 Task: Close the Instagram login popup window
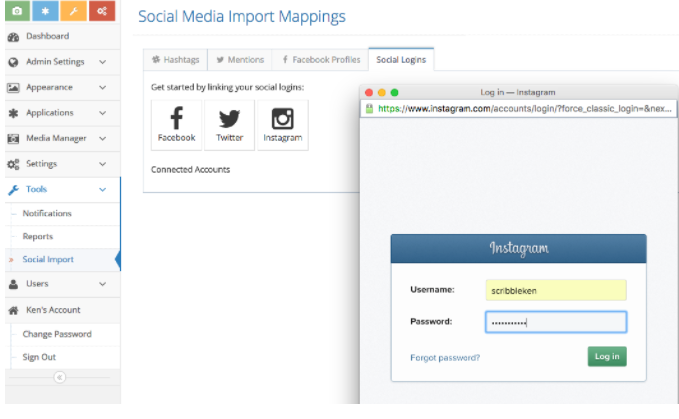pyautogui.click(x=369, y=93)
